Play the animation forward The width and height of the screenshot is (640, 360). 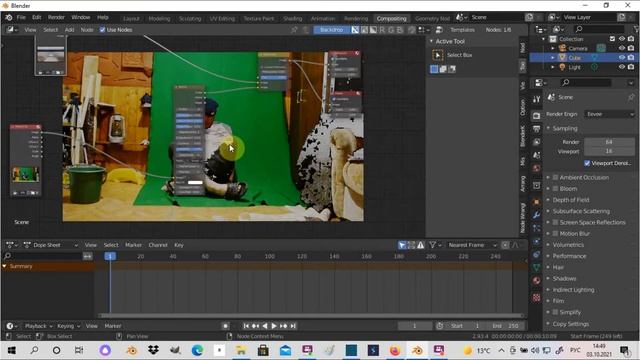274,326
